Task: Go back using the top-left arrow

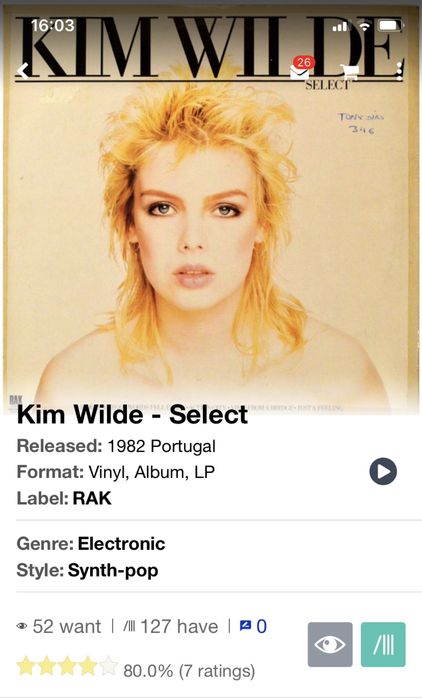Action: (23, 70)
